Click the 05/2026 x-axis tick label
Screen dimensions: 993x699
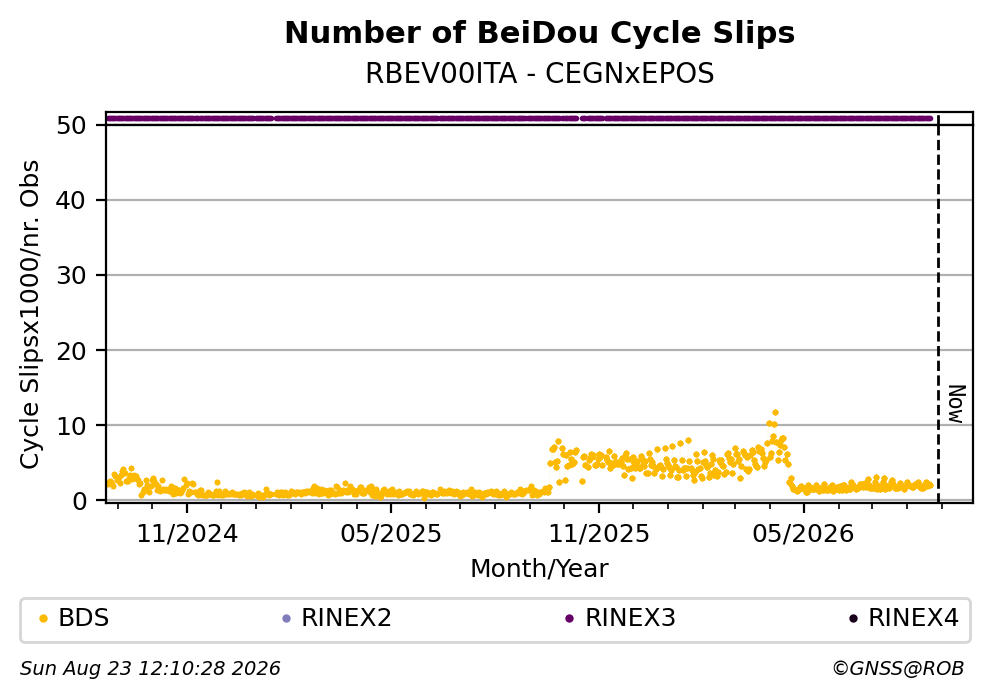[803, 534]
